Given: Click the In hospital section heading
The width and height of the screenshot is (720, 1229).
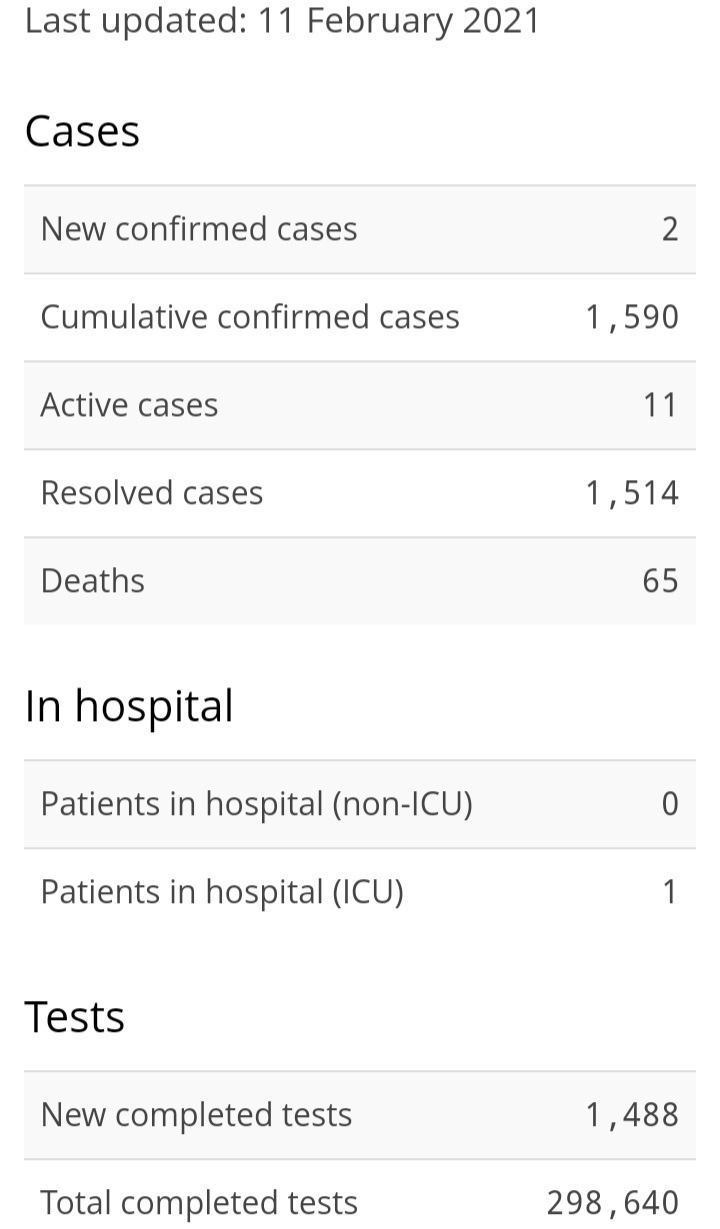Looking at the screenshot, I should [x=129, y=706].
